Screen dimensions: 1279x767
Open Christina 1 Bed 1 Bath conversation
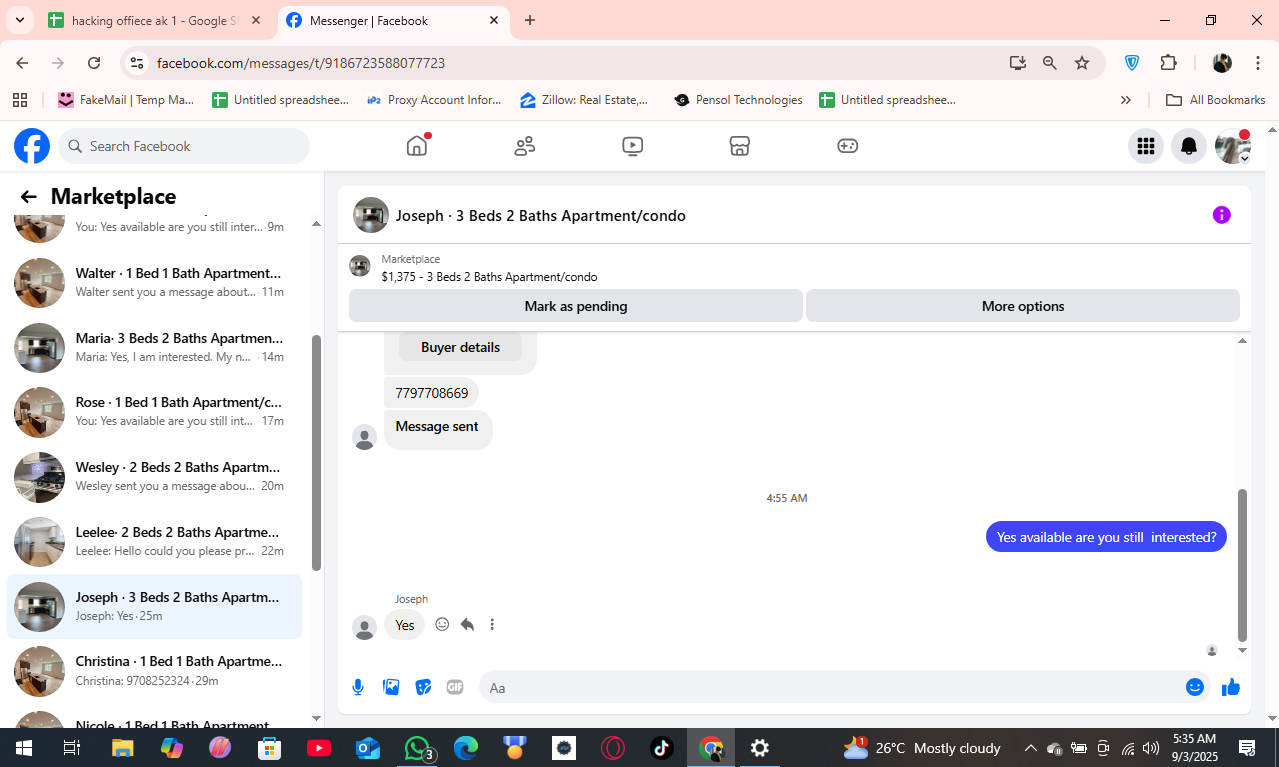(155, 671)
